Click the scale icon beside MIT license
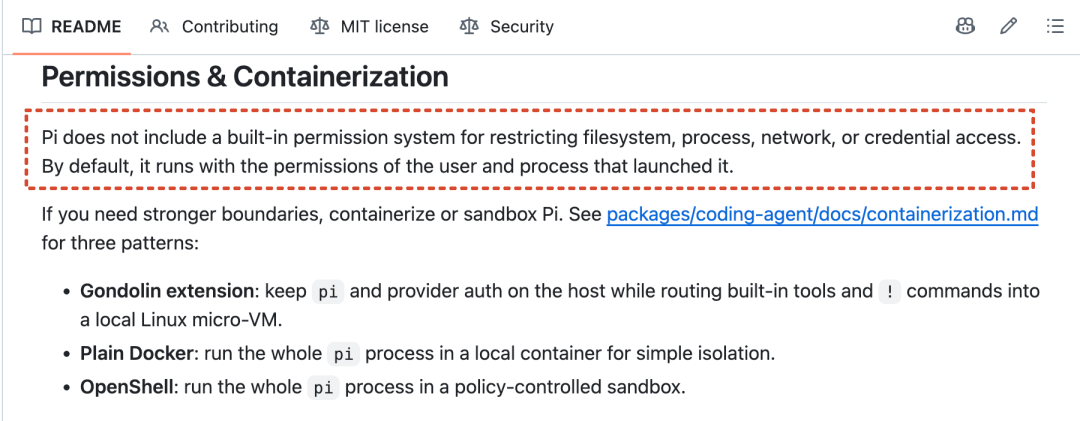1080x421 pixels. (320, 27)
